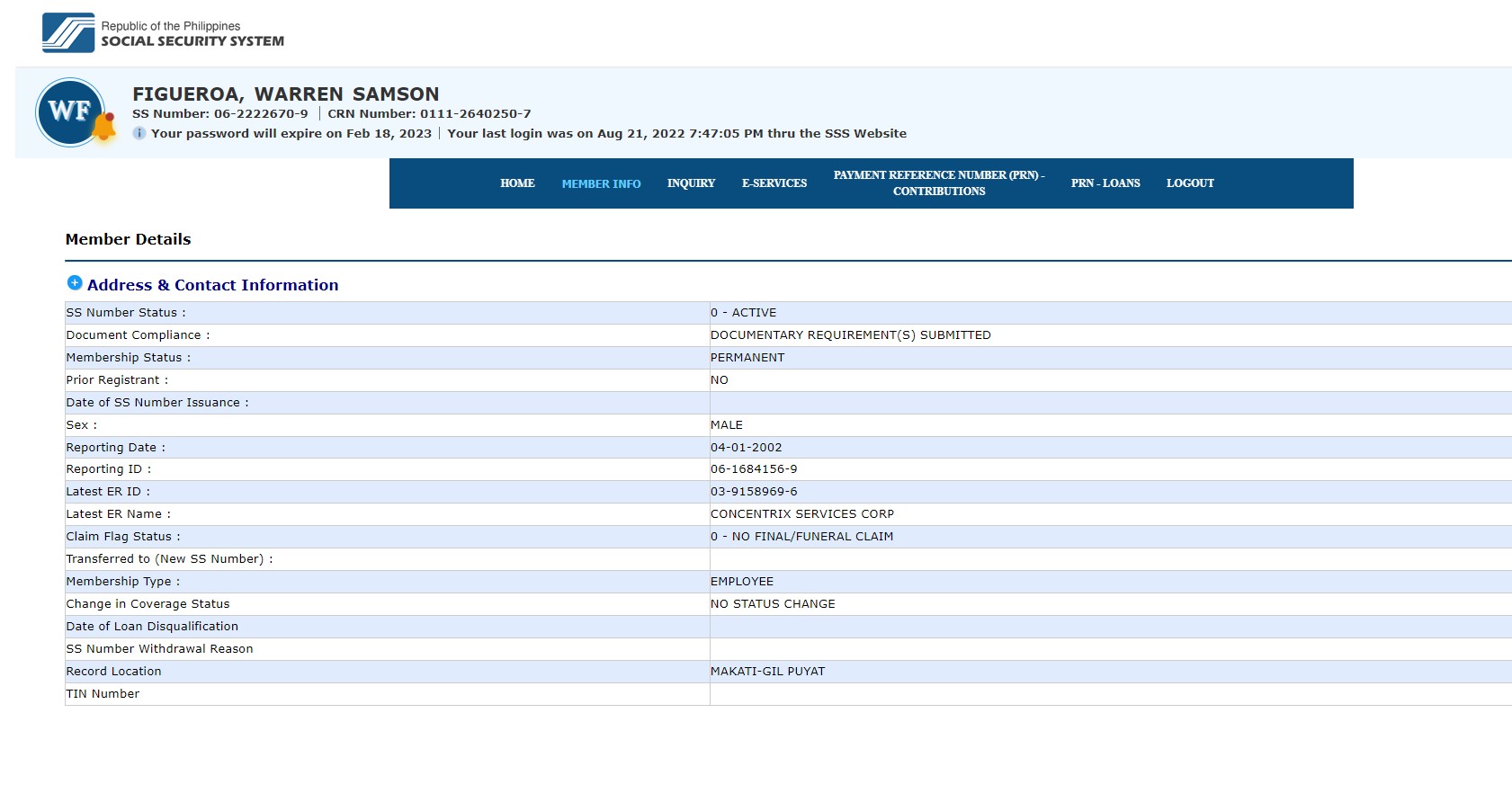Click the Address & Contact Information heading

(x=212, y=285)
